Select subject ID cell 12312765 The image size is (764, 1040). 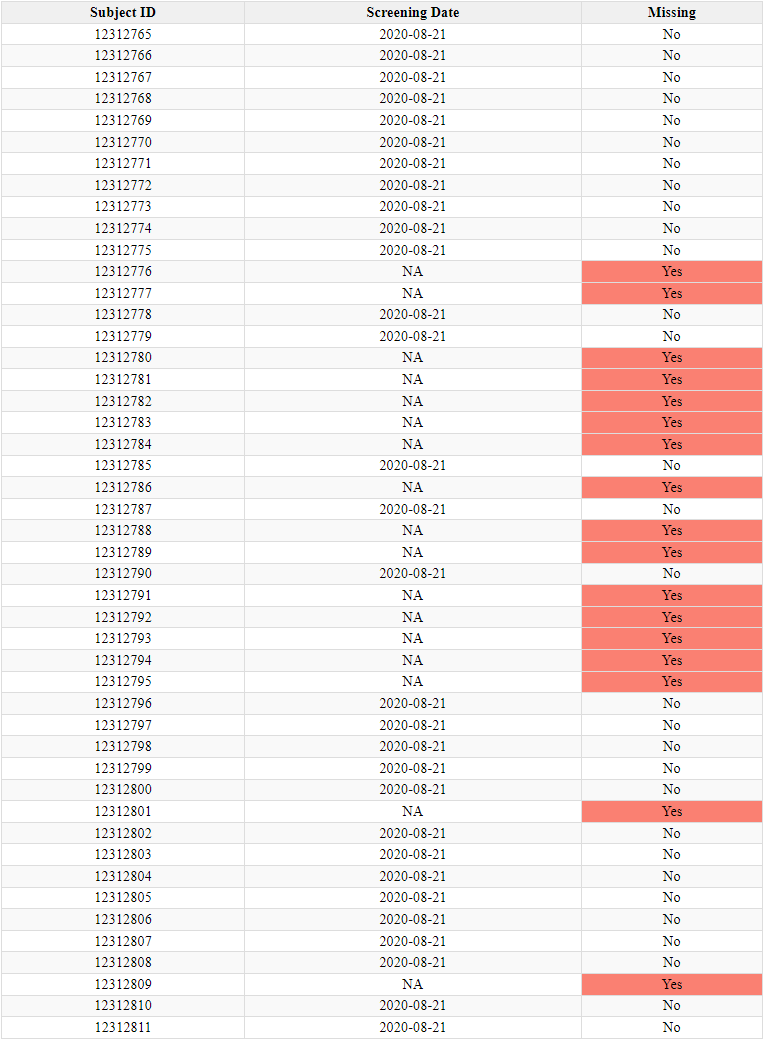(x=123, y=34)
